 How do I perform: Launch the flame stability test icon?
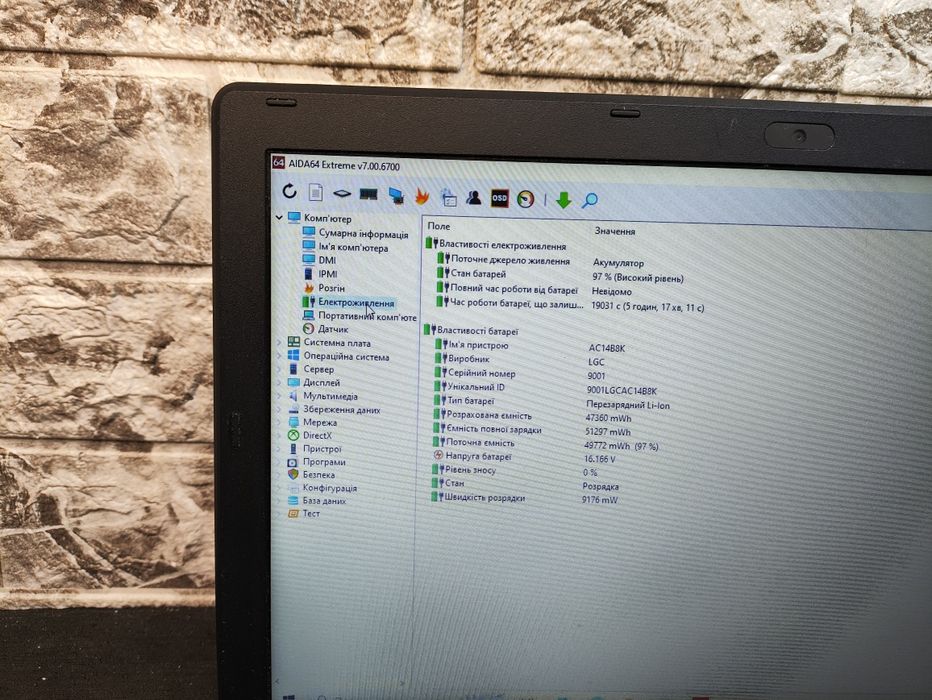[x=421, y=196]
